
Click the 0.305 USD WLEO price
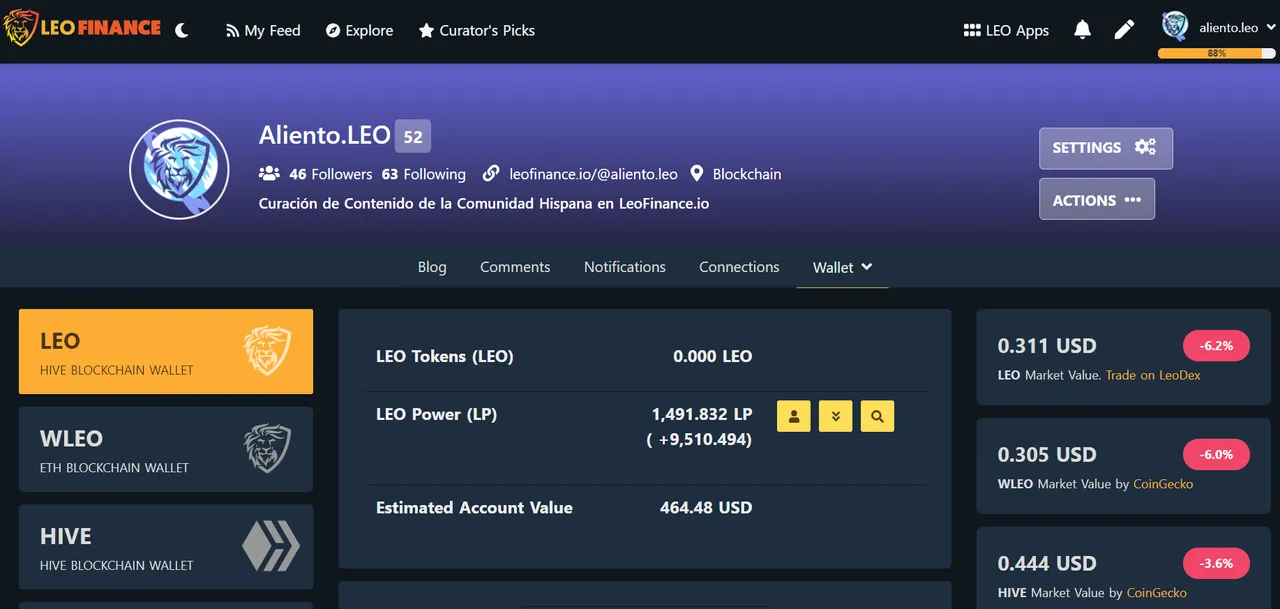1047,455
